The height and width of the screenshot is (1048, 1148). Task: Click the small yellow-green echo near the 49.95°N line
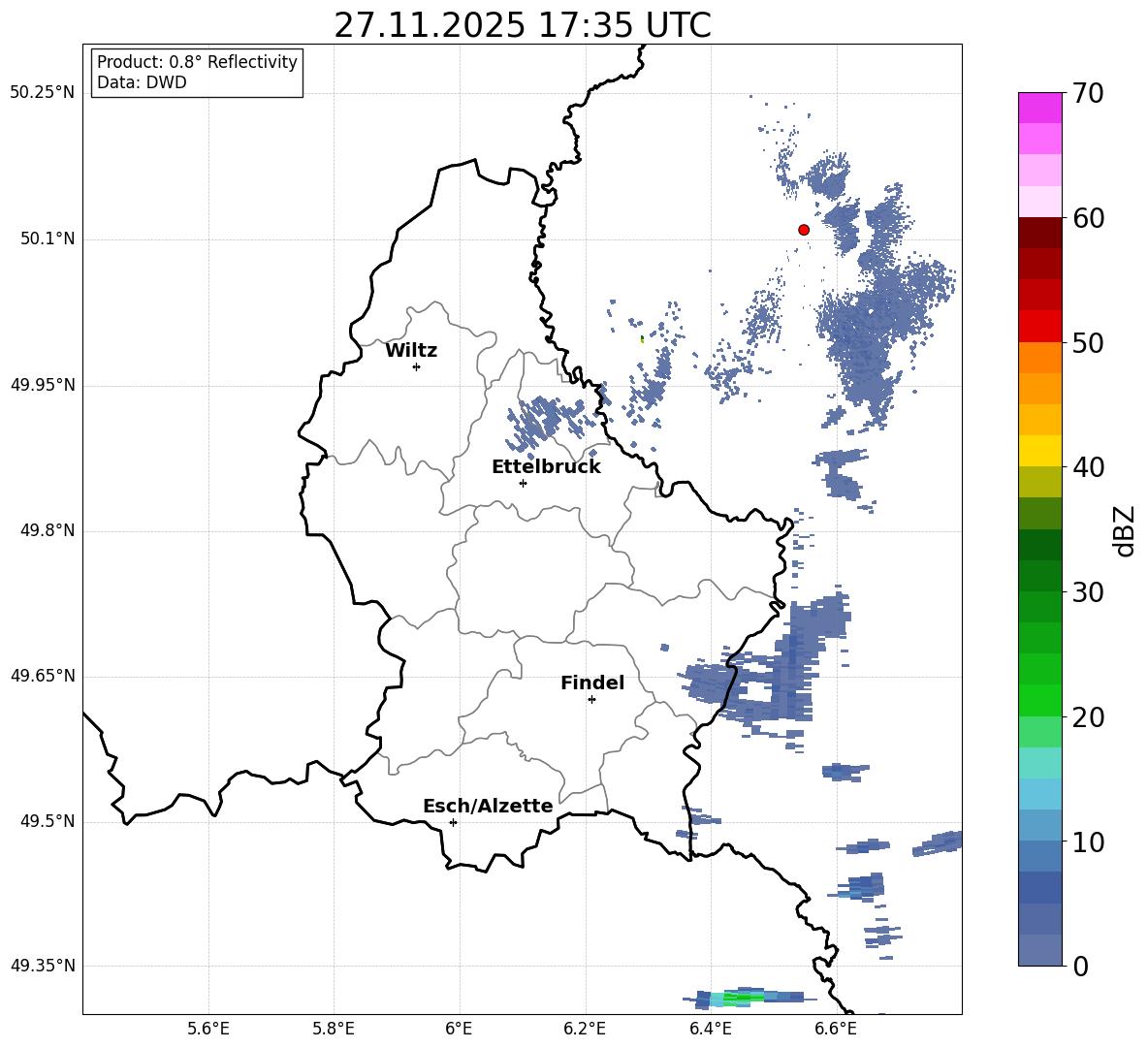(642, 339)
